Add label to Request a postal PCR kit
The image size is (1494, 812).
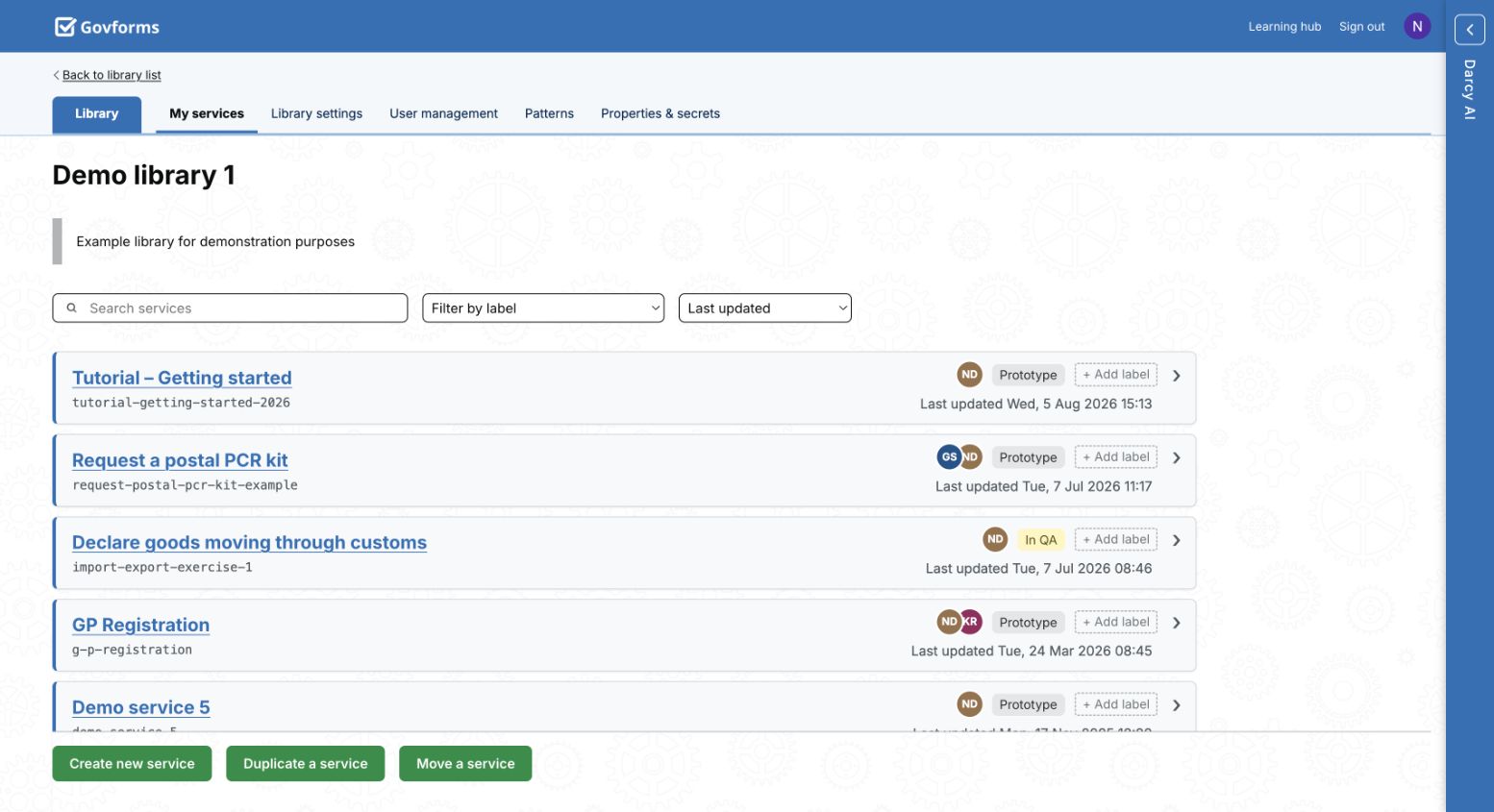1115,457
